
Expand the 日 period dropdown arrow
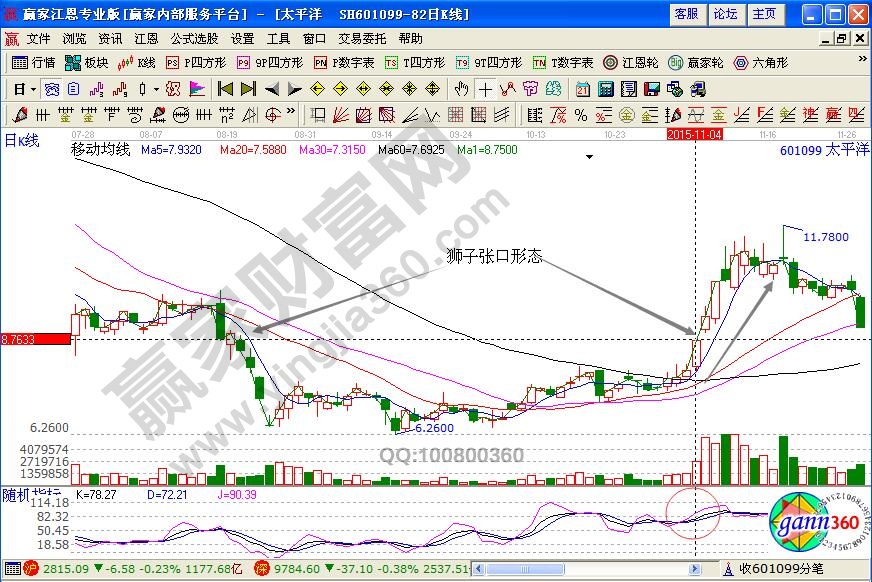pyautogui.click(x=33, y=88)
